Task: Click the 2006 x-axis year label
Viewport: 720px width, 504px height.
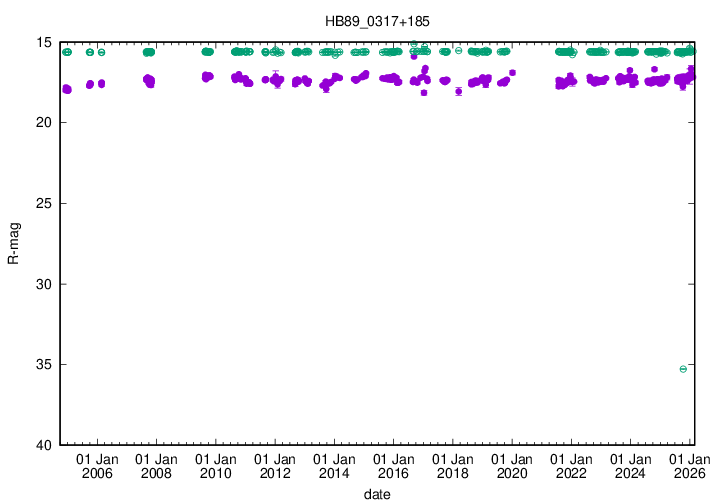Action: pyautogui.click(x=97, y=473)
